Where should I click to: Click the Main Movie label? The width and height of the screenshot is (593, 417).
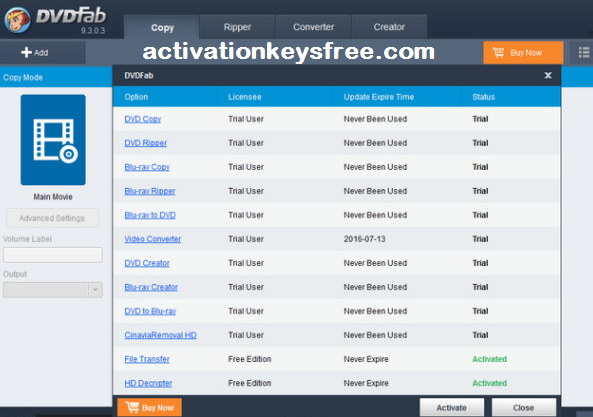[53, 197]
